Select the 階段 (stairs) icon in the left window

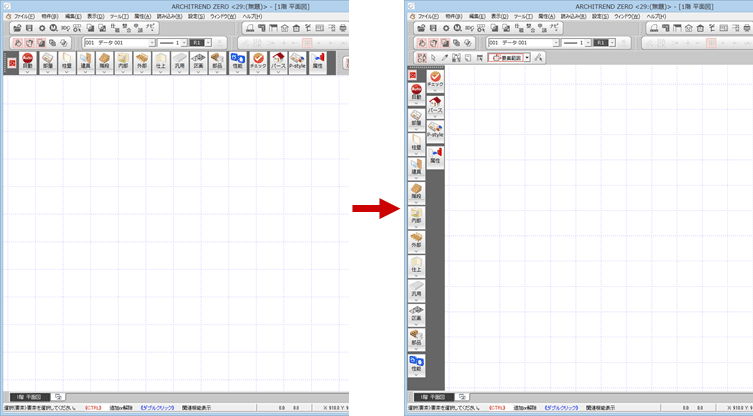[103, 62]
